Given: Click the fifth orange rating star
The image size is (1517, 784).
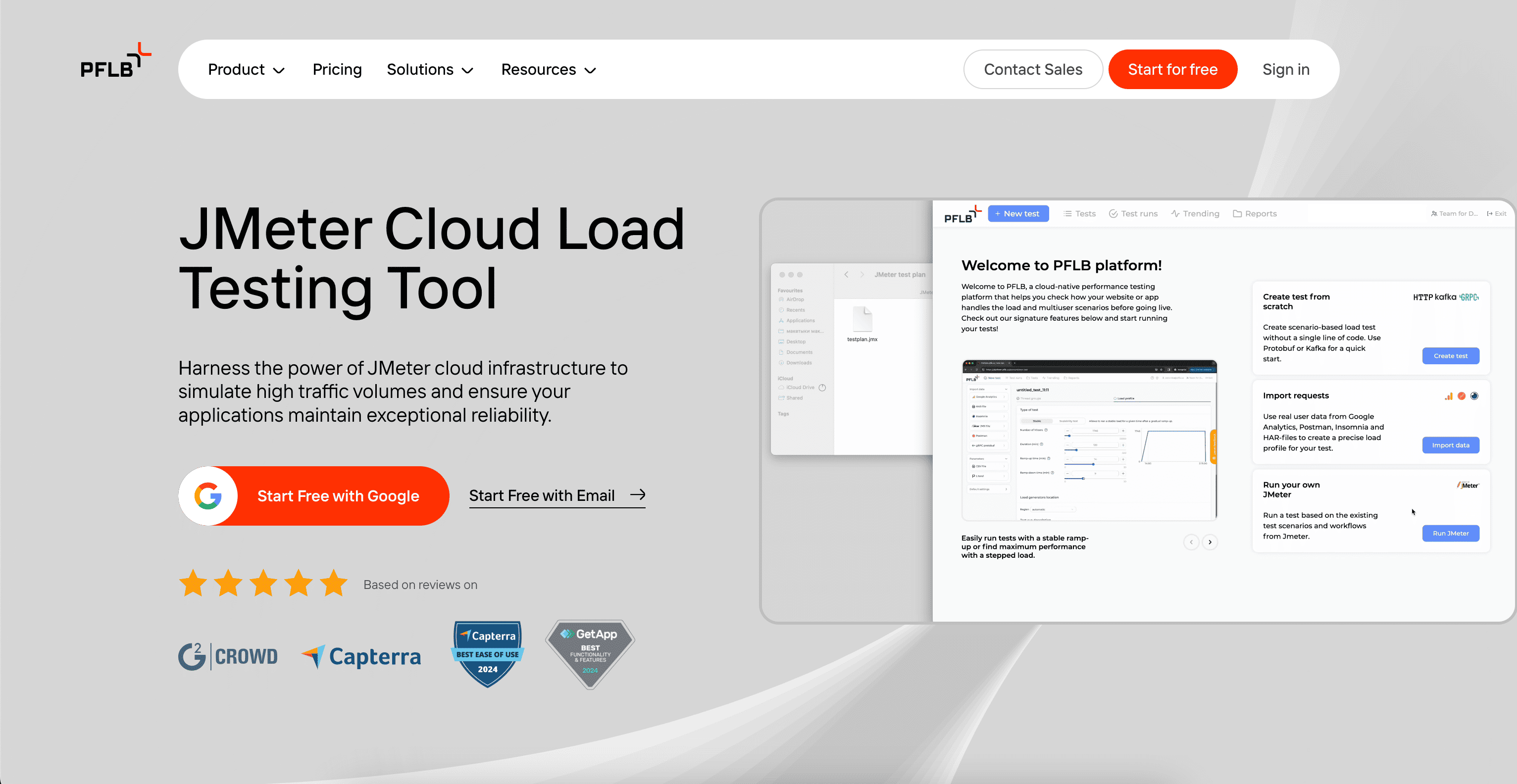Looking at the screenshot, I should pos(334,583).
